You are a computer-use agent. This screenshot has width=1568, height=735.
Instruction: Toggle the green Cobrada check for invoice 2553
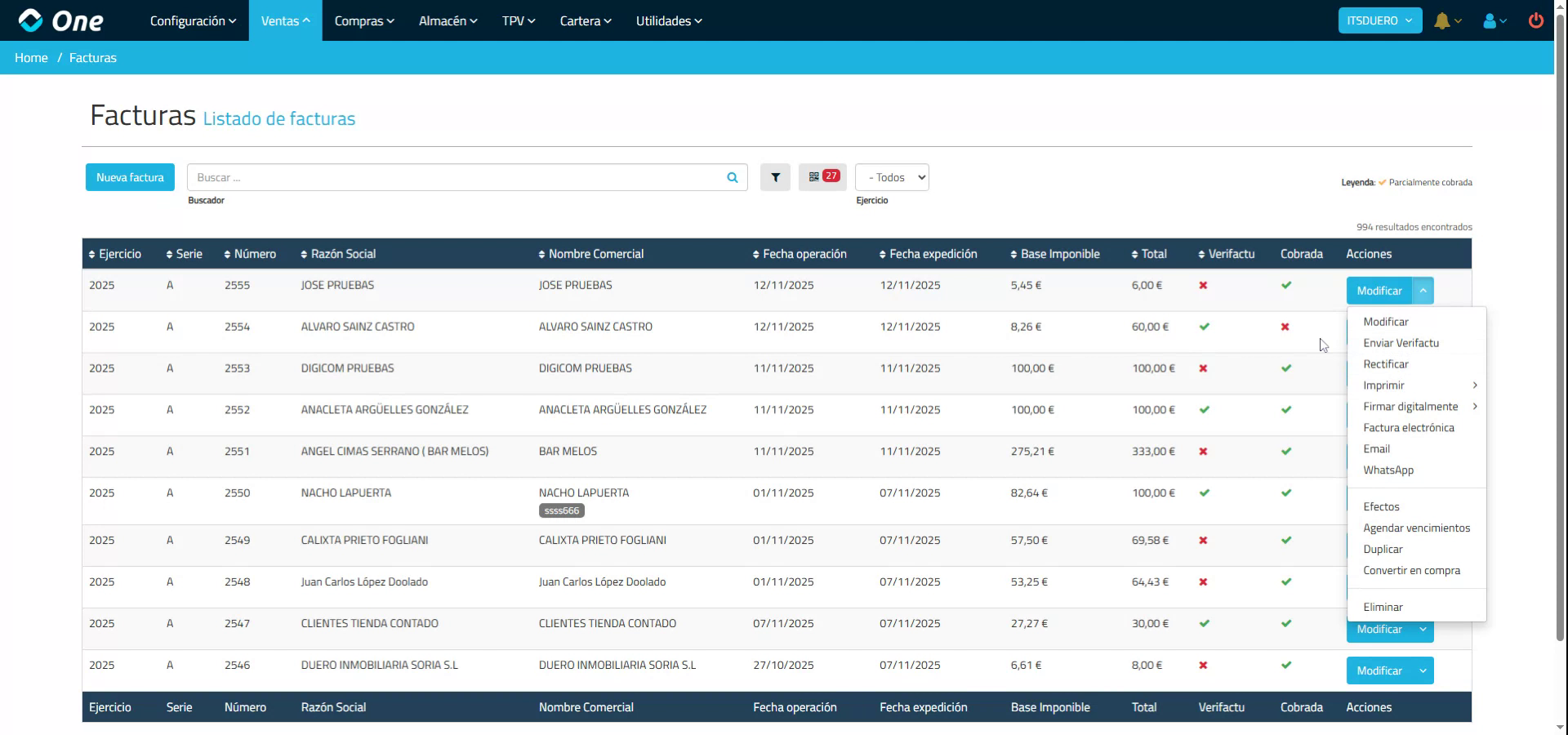pyautogui.click(x=1285, y=368)
